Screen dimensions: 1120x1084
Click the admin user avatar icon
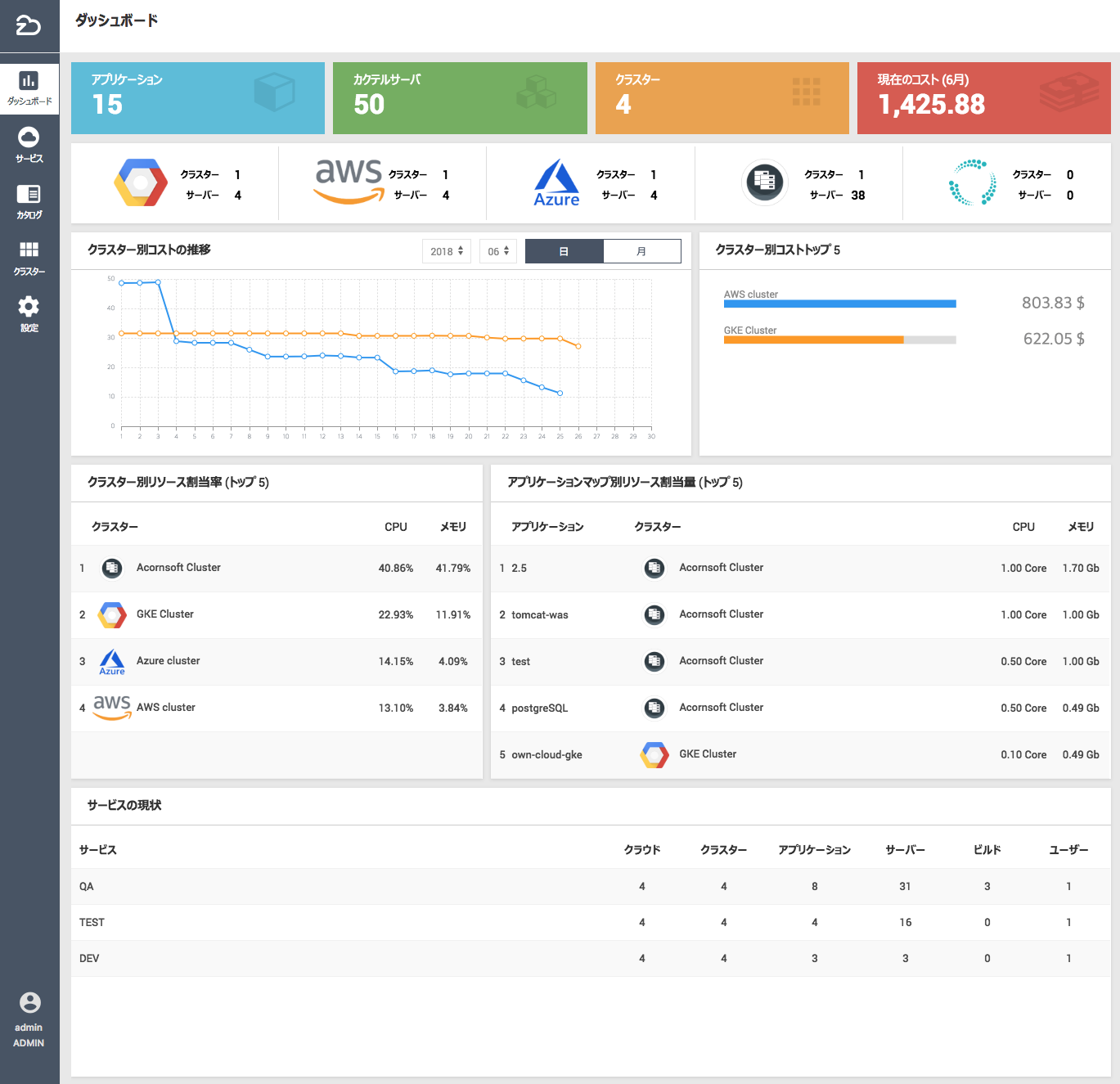click(29, 1002)
